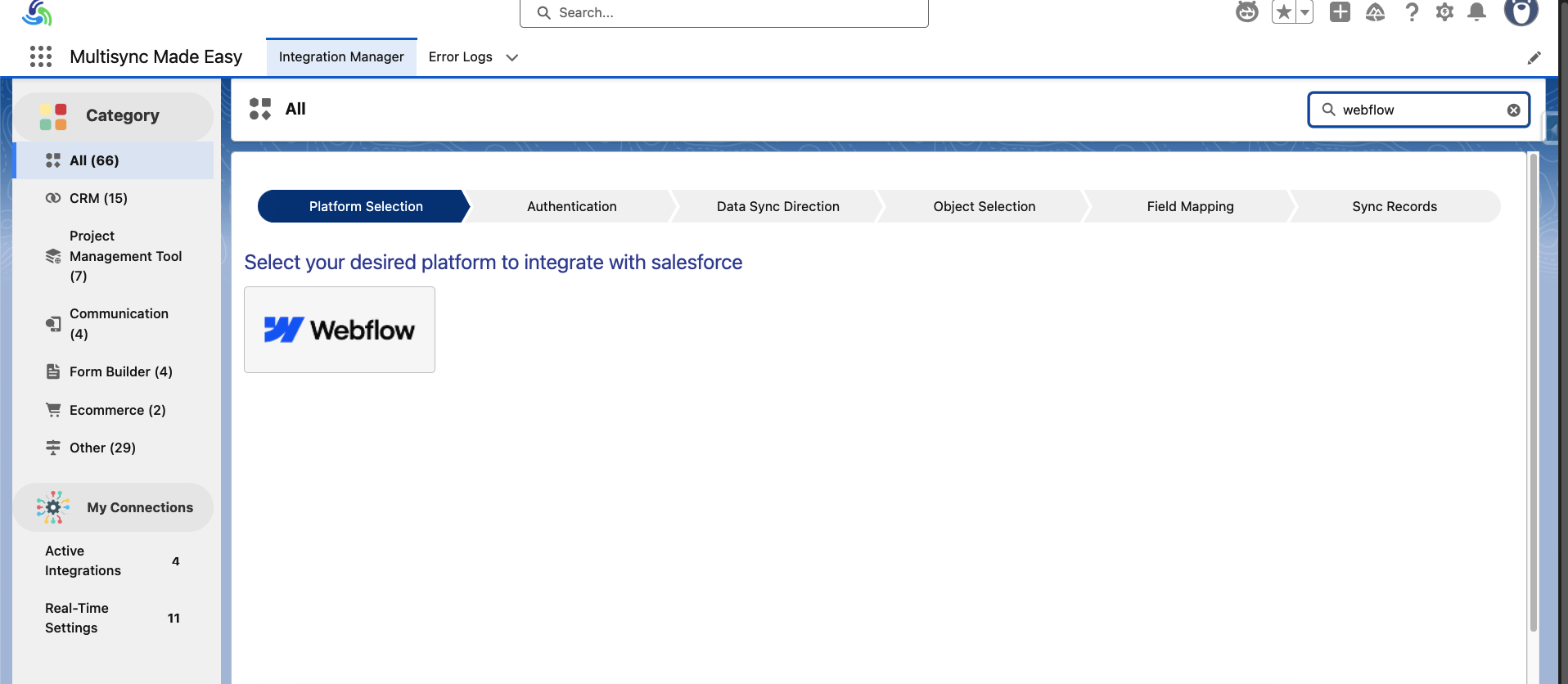Open the favorites list dropdown arrow
This screenshot has height=684, width=1568.
pos(1305,12)
